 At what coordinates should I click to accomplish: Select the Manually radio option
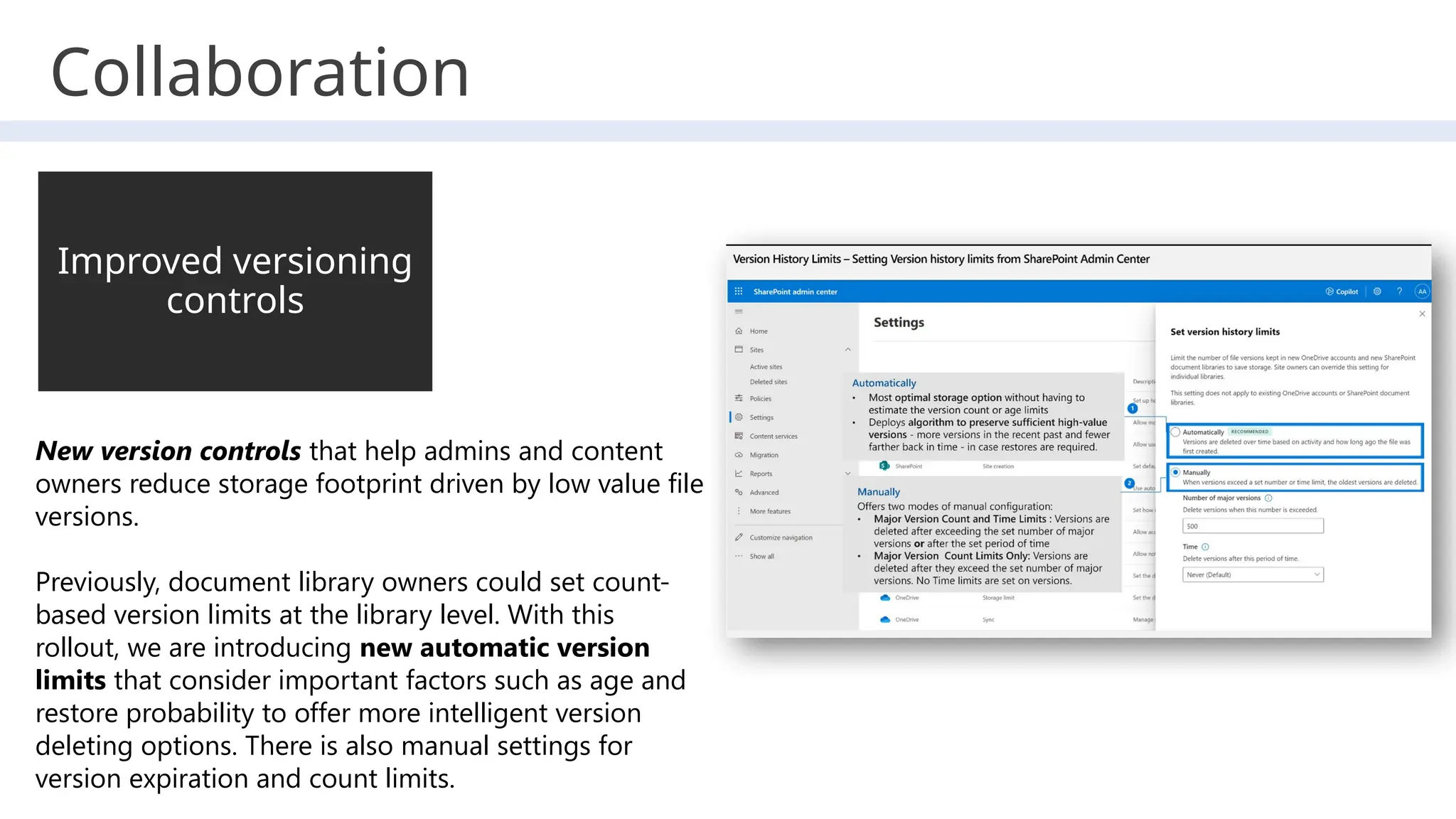pos(1175,472)
